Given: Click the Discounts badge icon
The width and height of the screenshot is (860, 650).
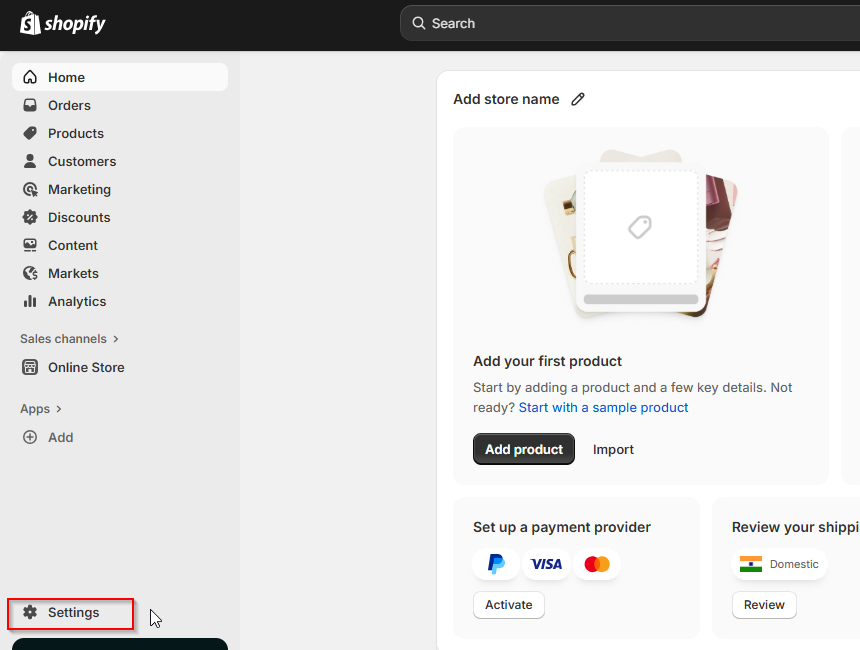Looking at the screenshot, I should click(x=30, y=217).
